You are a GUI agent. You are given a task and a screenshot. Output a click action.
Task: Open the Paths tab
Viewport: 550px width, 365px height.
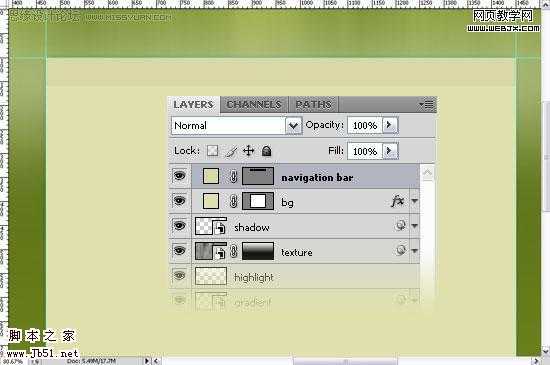(313, 104)
